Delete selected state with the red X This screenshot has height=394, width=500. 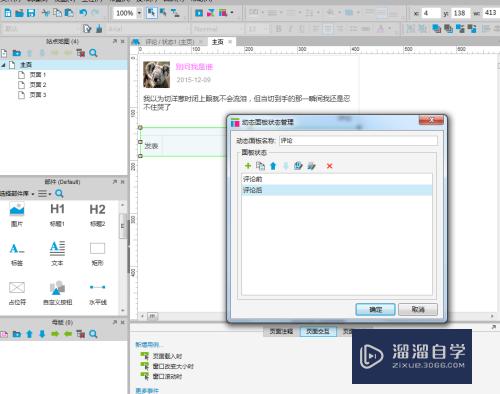point(330,166)
